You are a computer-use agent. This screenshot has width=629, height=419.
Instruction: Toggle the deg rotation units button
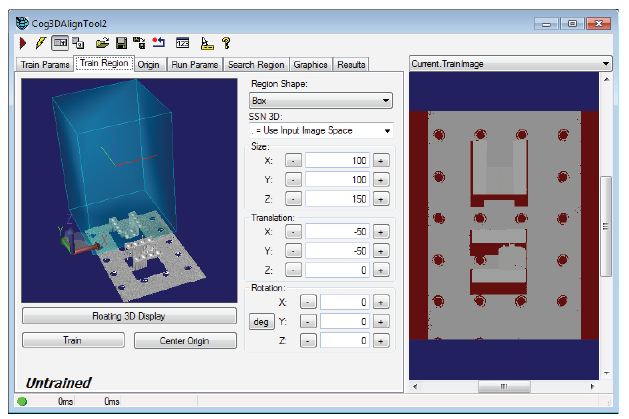click(x=261, y=322)
